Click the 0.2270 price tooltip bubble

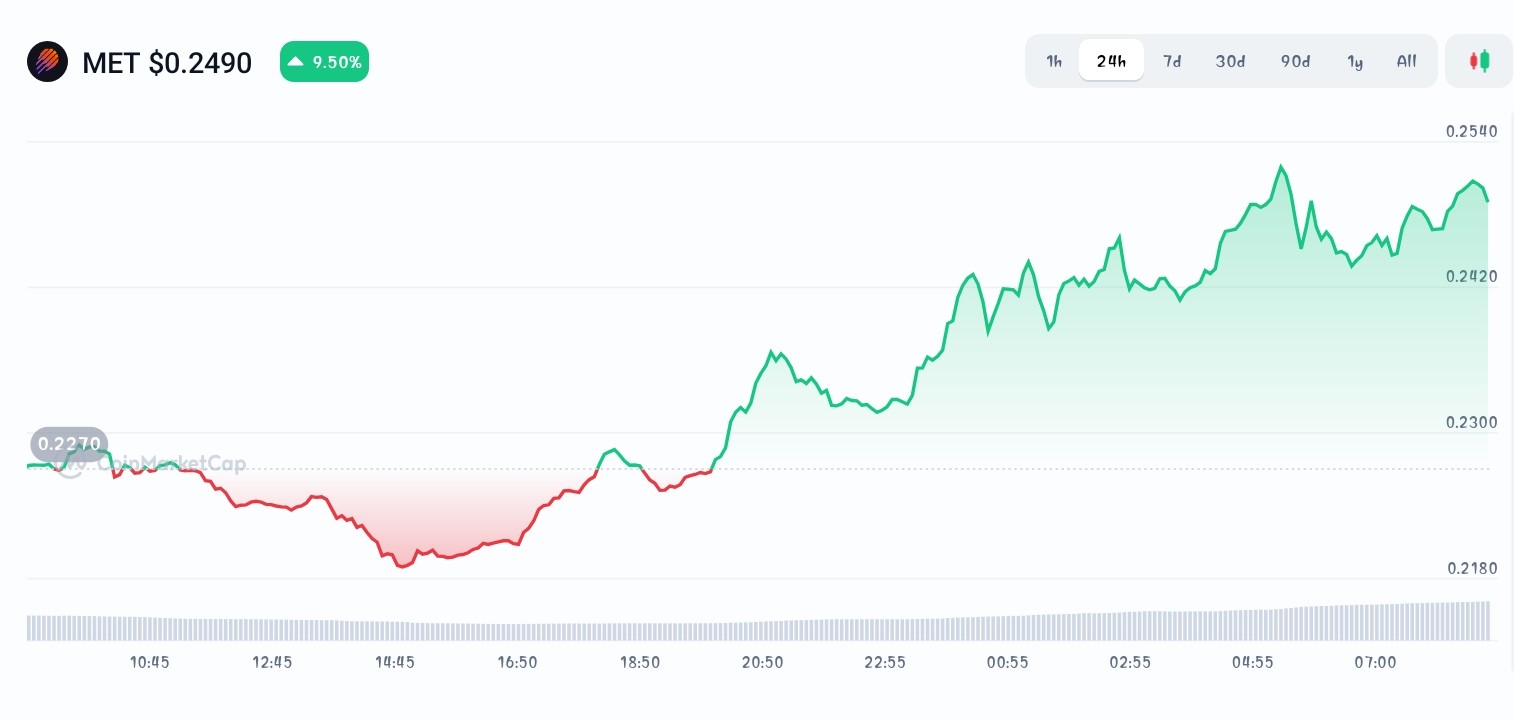[68, 444]
